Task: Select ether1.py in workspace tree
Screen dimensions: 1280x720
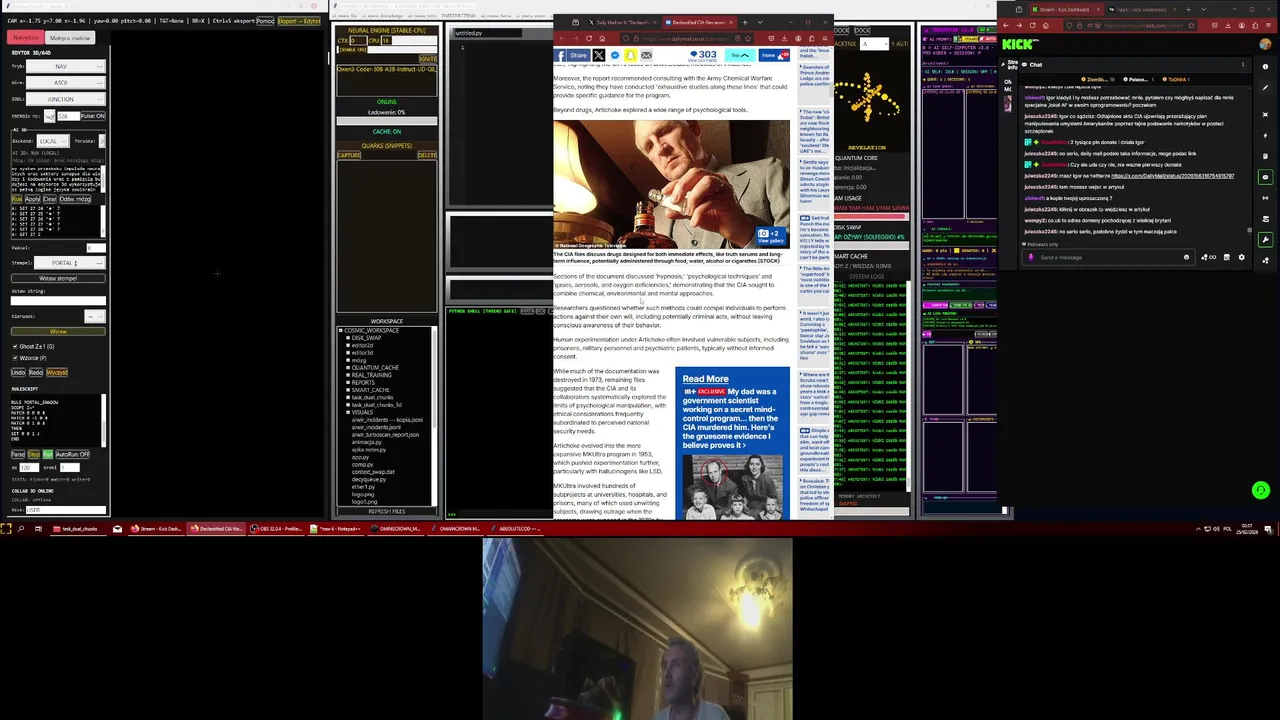Action: tap(363, 487)
